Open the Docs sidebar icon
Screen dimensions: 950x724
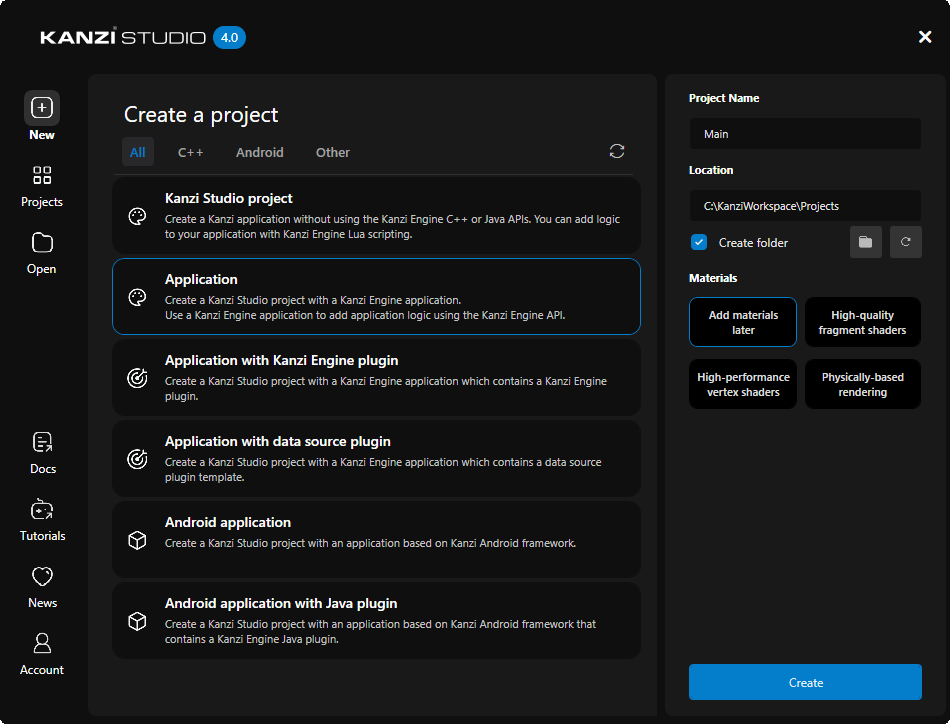coord(41,441)
